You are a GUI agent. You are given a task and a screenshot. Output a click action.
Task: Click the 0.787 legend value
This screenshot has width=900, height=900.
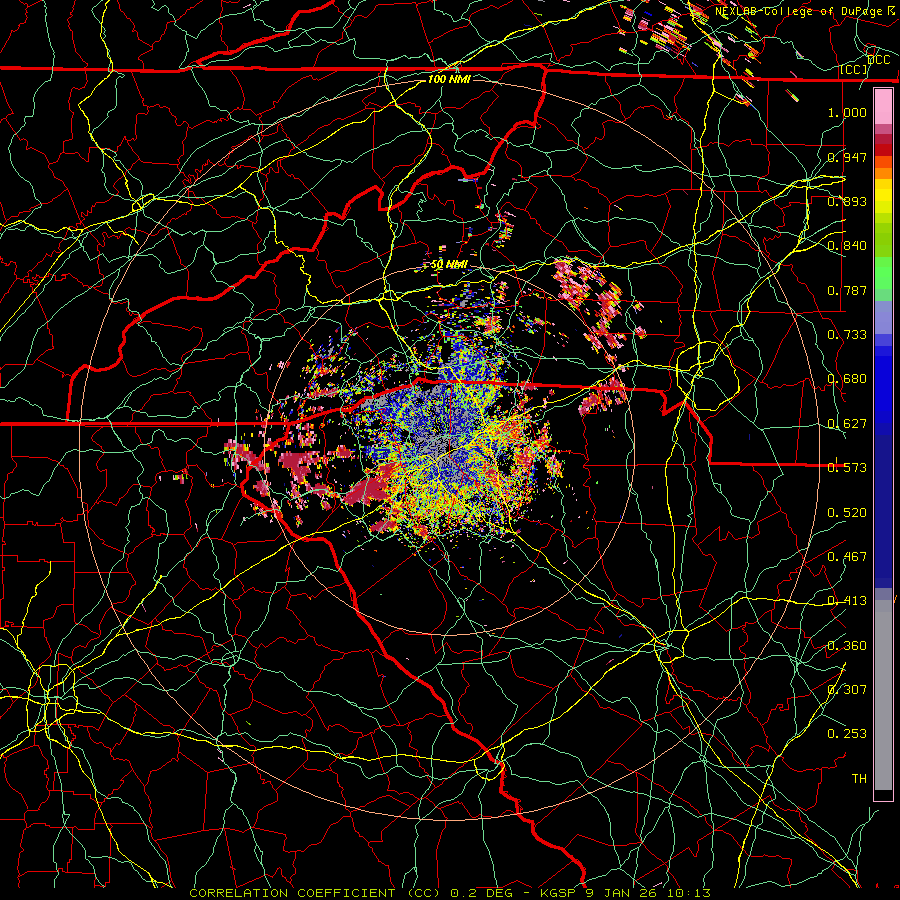[847, 290]
